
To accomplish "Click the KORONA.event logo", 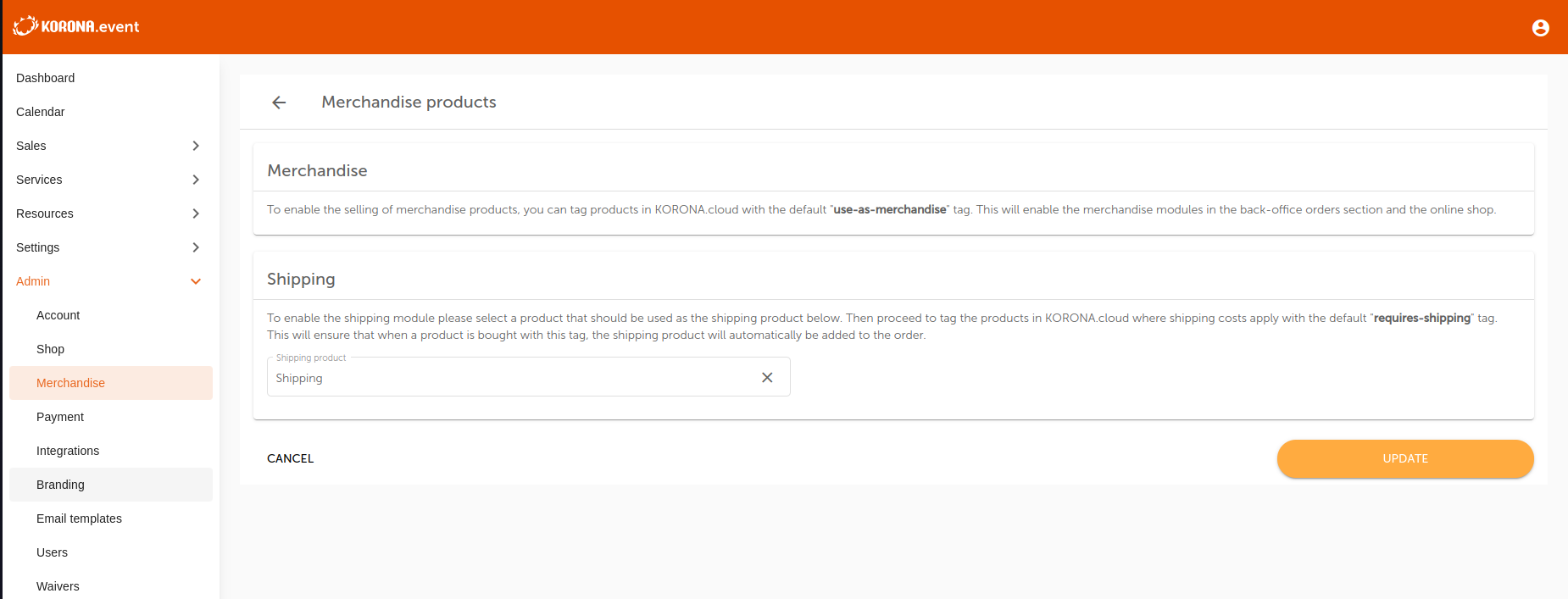I will pos(76,26).
